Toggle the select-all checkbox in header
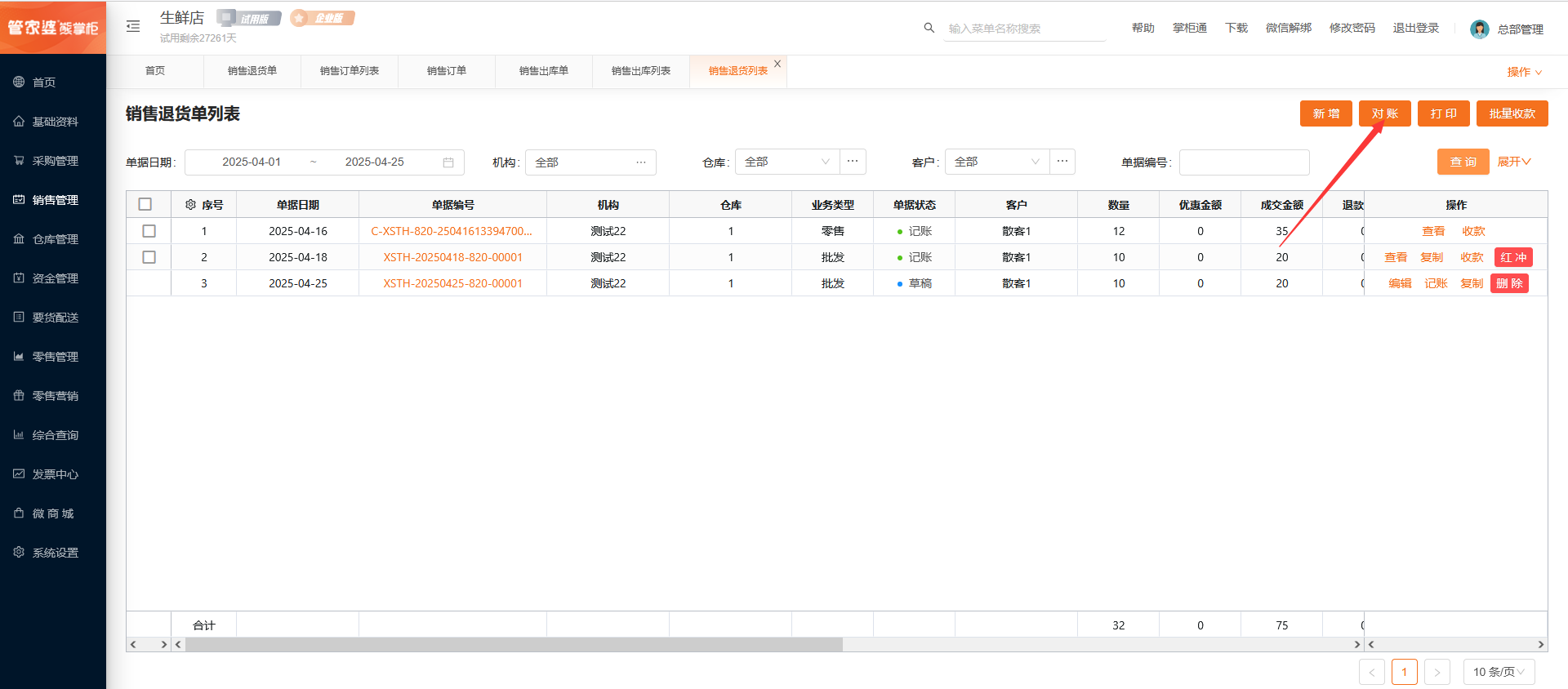 (x=145, y=205)
